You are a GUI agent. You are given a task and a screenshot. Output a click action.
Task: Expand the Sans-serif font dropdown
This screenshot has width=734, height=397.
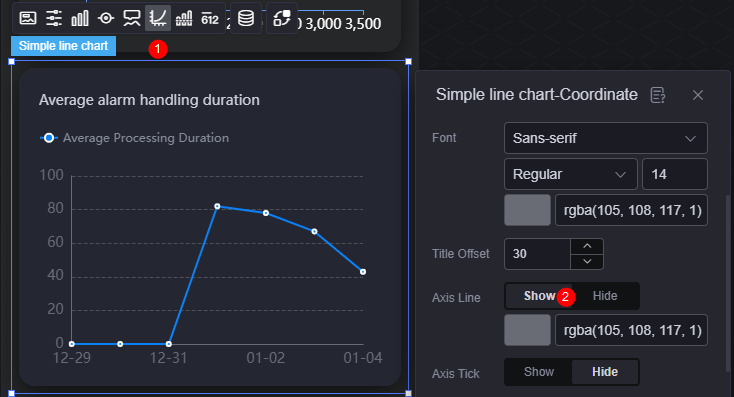pyautogui.click(x=605, y=138)
